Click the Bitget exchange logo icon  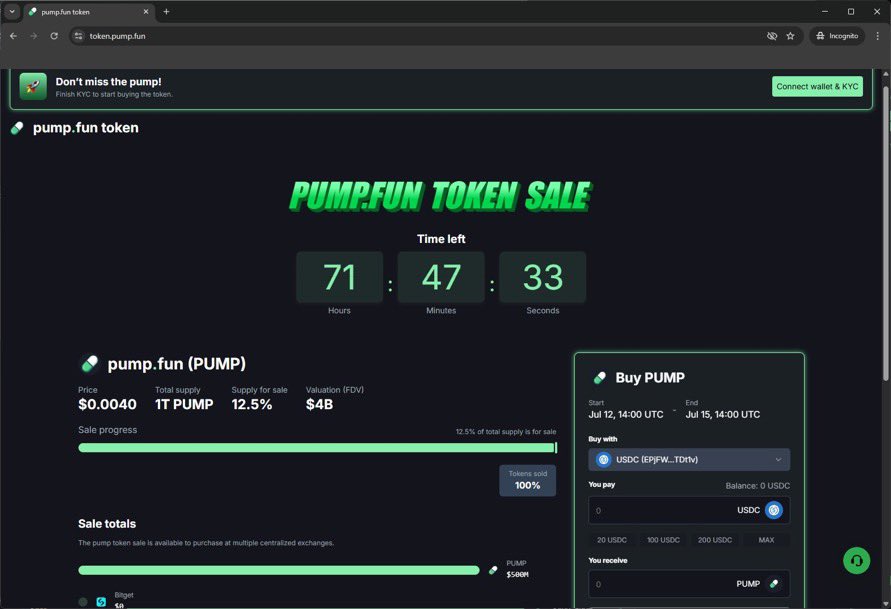[x=101, y=602]
